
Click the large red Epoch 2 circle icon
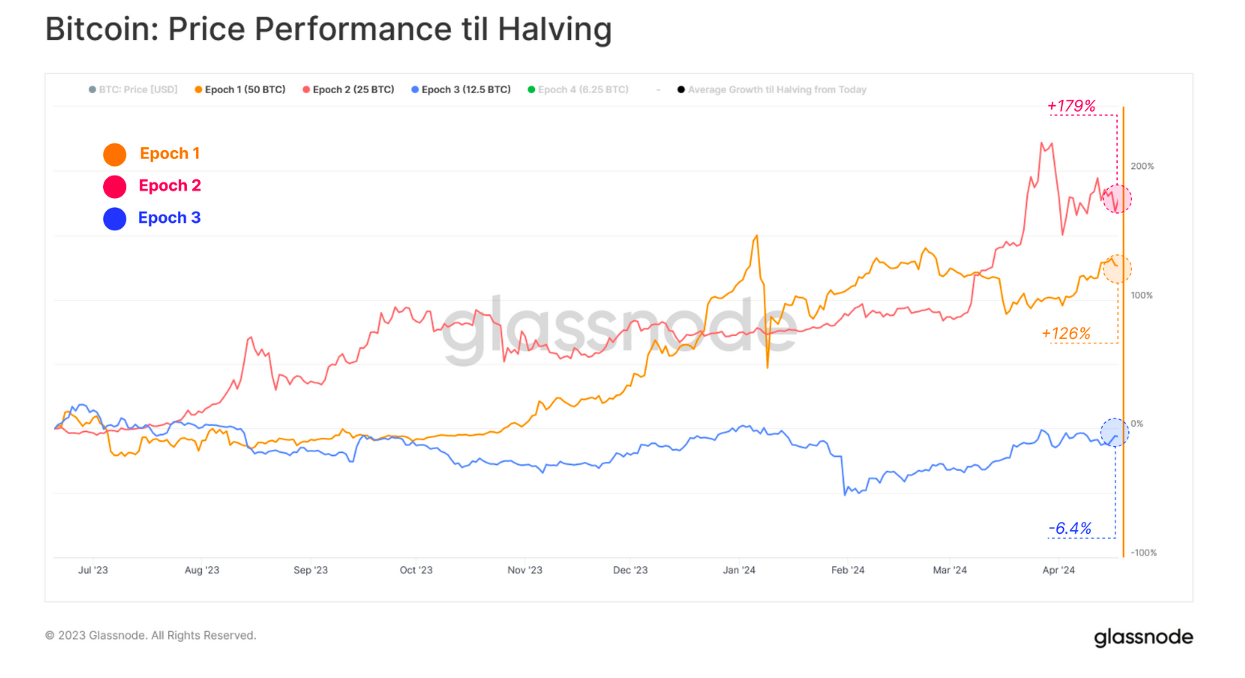[115, 186]
